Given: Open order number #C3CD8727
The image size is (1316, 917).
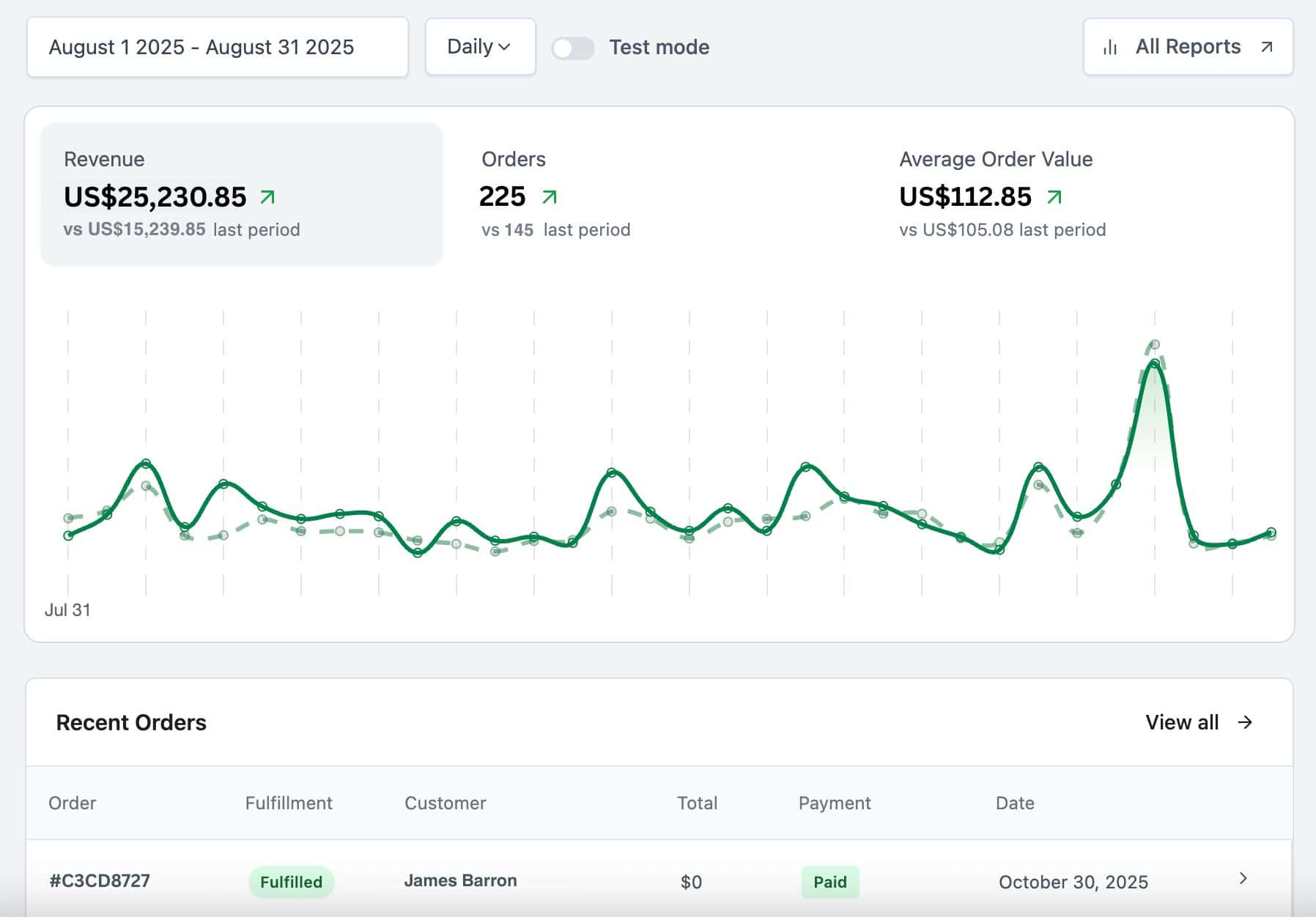Looking at the screenshot, I should click(x=100, y=880).
